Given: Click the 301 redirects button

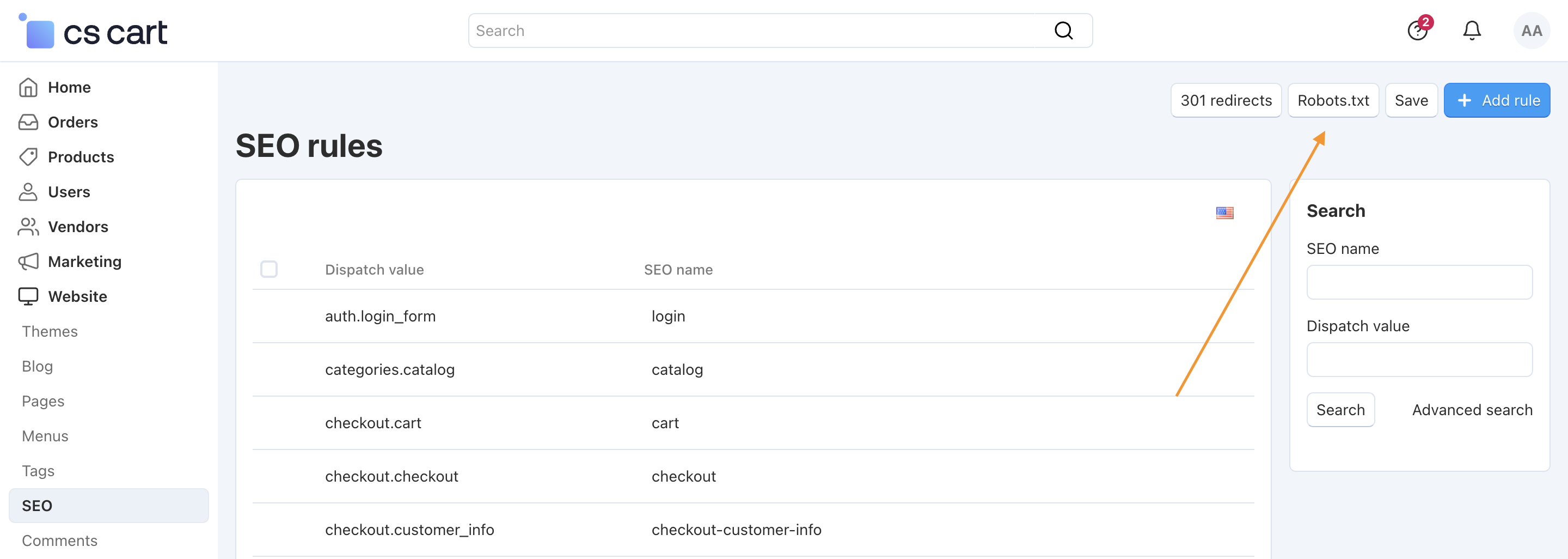Looking at the screenshot, I should pyautogui.click(x=1226, y=100).
